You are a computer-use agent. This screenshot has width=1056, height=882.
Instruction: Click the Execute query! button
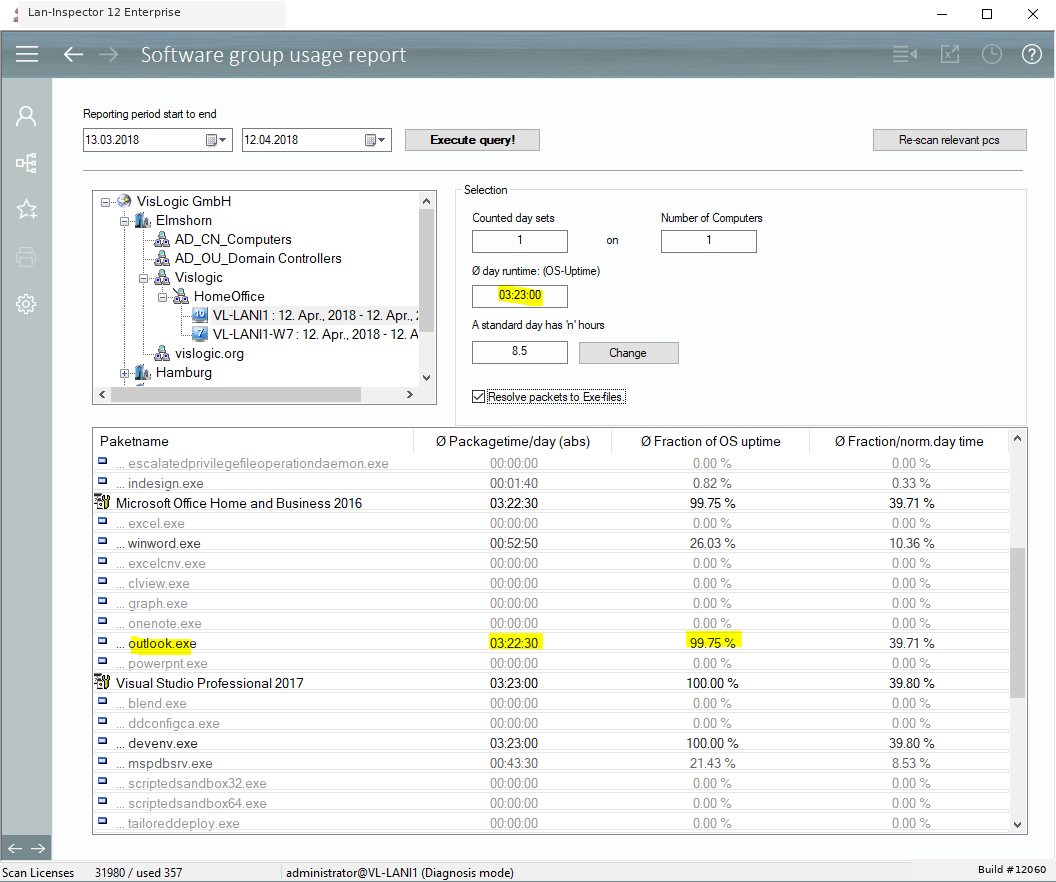click(472, 140)
